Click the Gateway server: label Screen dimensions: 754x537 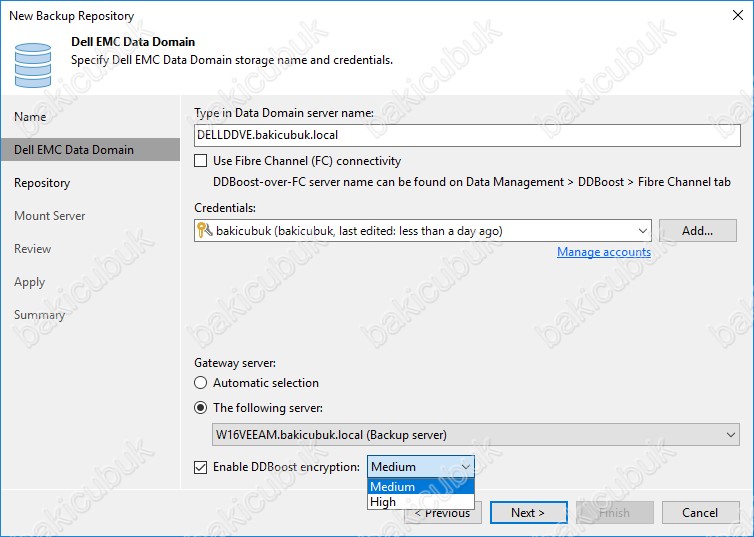pyautogui.click(x=235, y=363)
